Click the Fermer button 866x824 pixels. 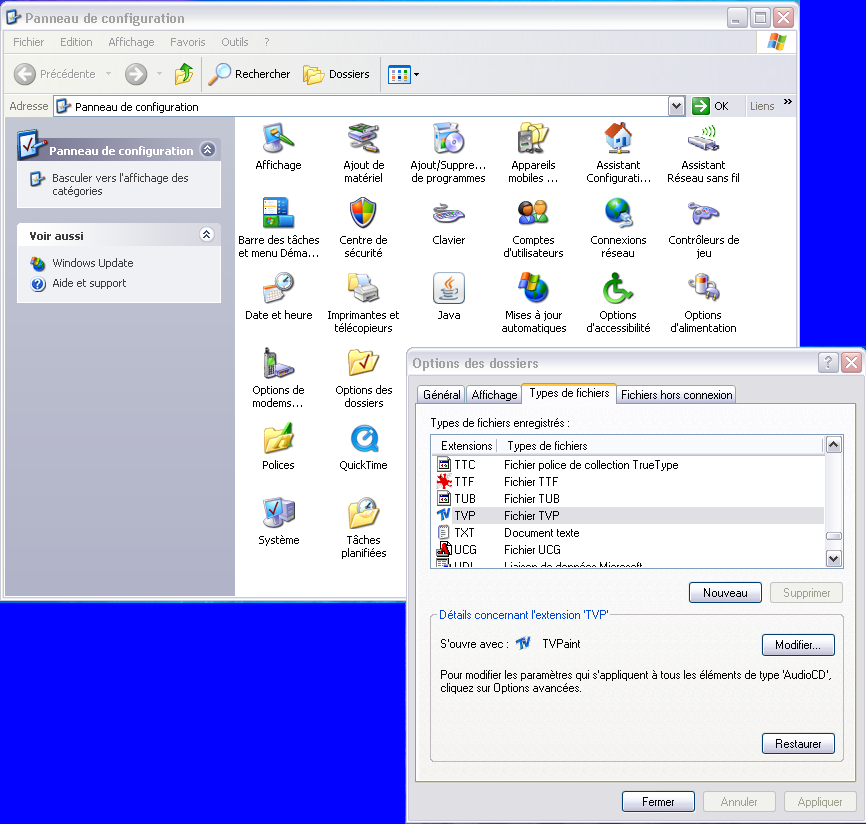[658, 802]
